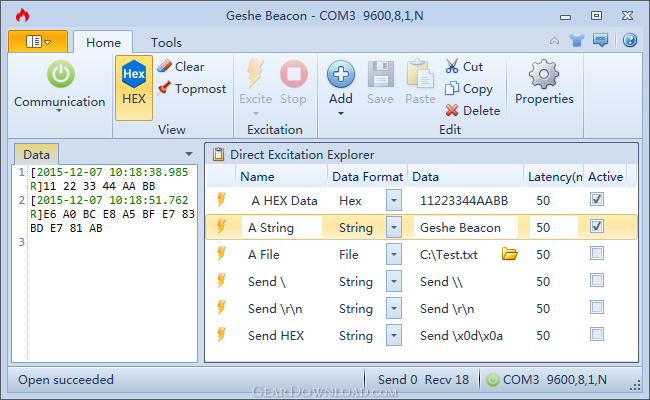
Task: Open Data Format dropdown for Send \ row
Action: click(x=394, y=281)
